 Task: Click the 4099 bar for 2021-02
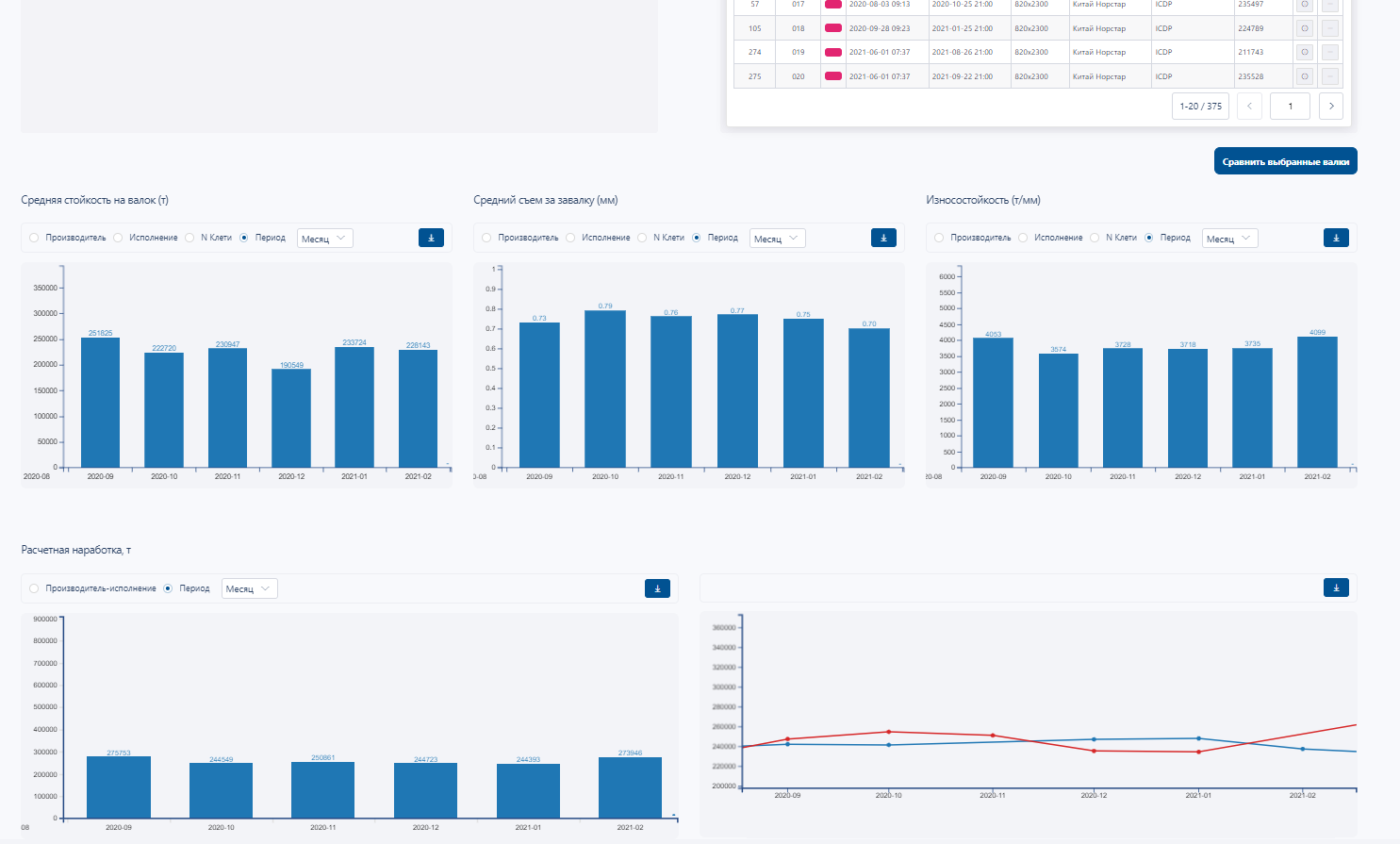tap(1317, 402)
